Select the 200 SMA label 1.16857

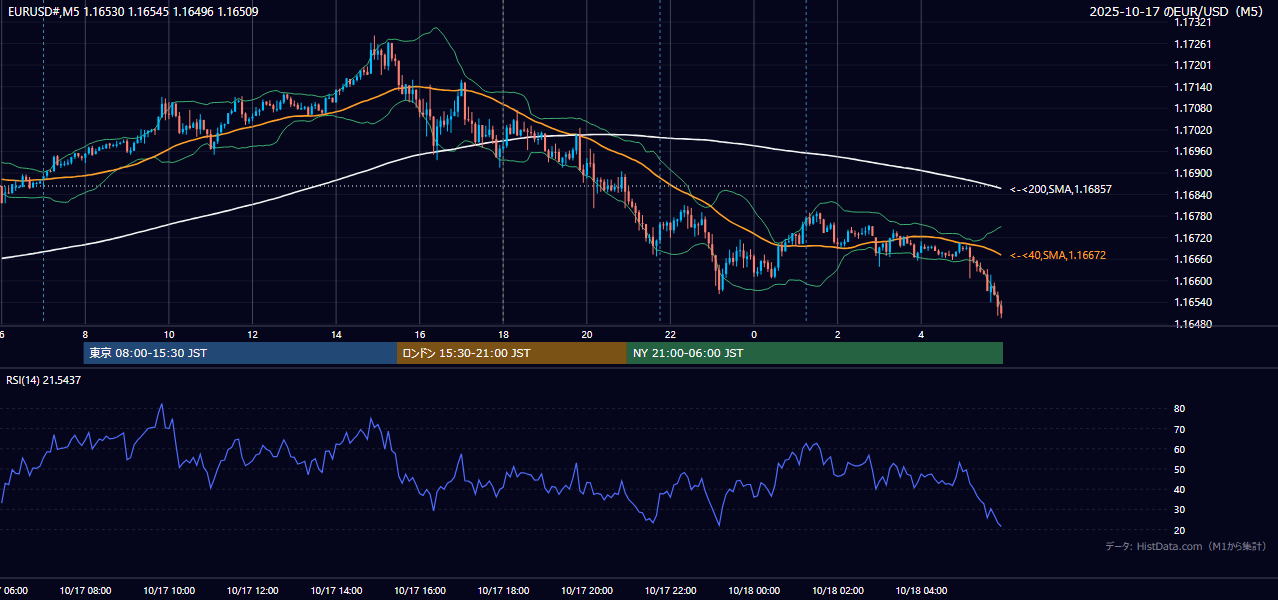[1061, 189]
